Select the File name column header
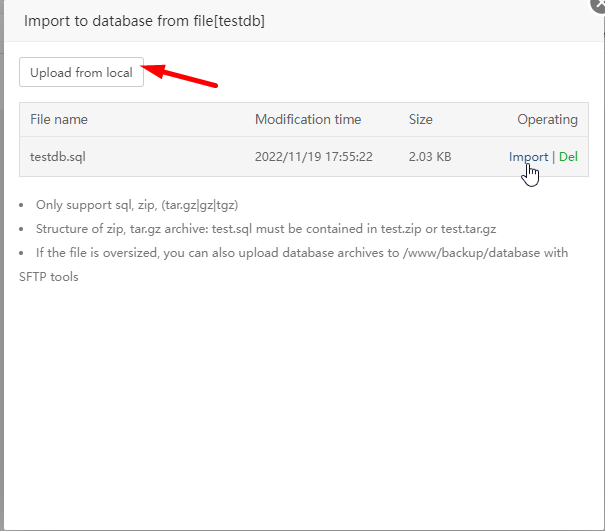605x531 pixels. [59, 119]
